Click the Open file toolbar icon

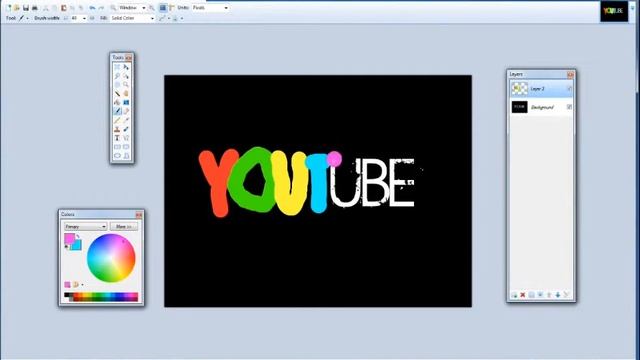17,8
